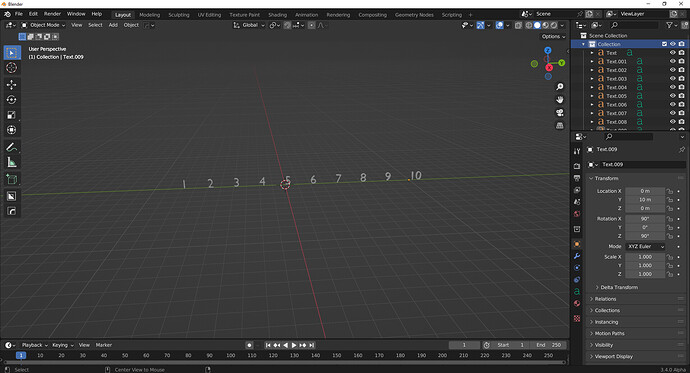Image resolution: width=690 pixels, height=373 pixels.
Task: Click the red X axis gizmo ball
Action: pyautogui.click(x=549, y=68)
